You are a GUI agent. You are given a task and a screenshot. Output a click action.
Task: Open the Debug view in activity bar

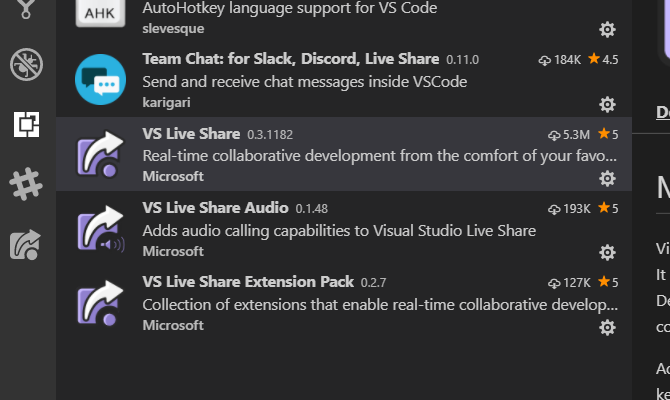(27, 65)
